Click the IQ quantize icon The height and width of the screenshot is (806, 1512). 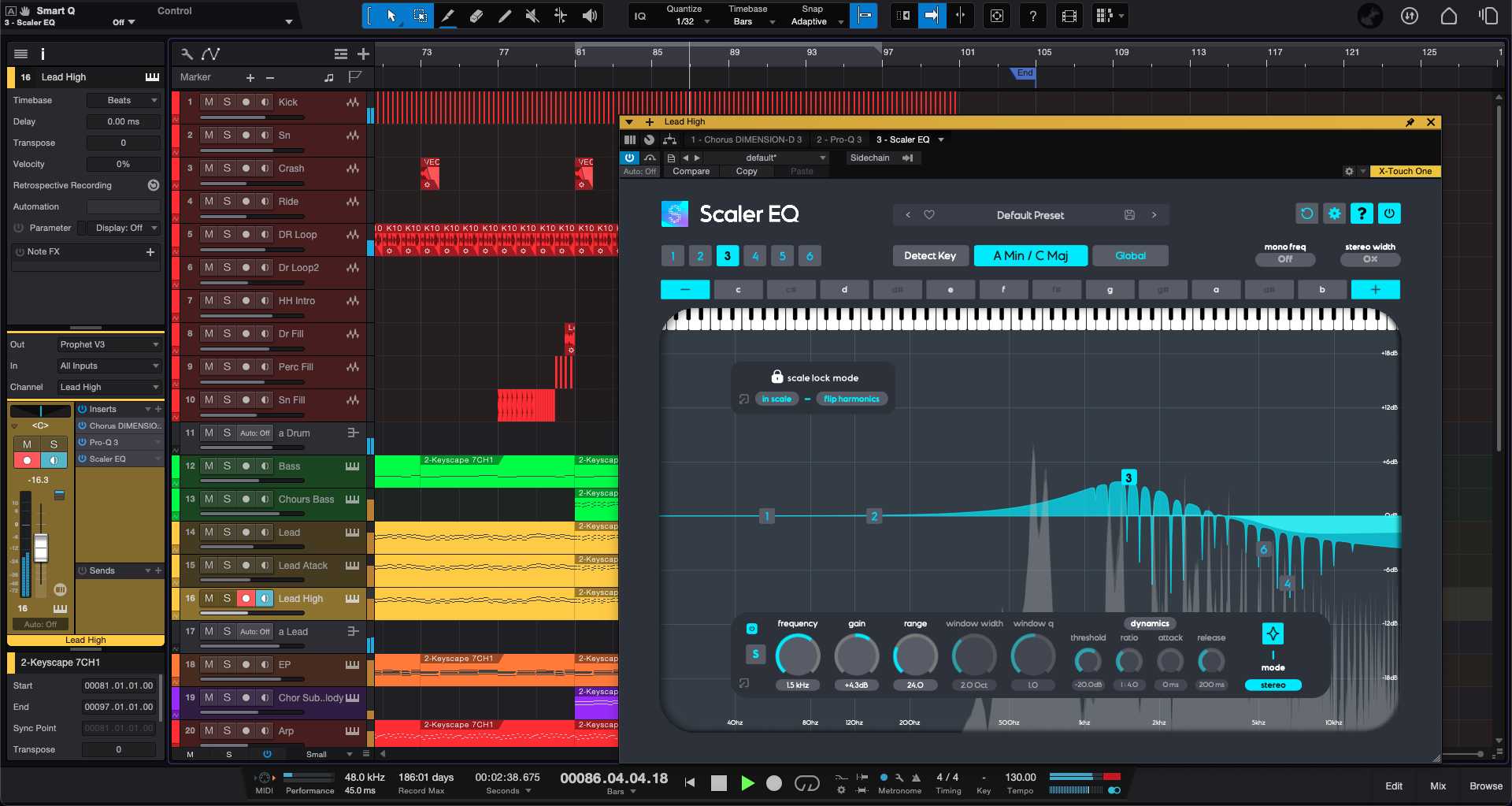tap(640, 16)
